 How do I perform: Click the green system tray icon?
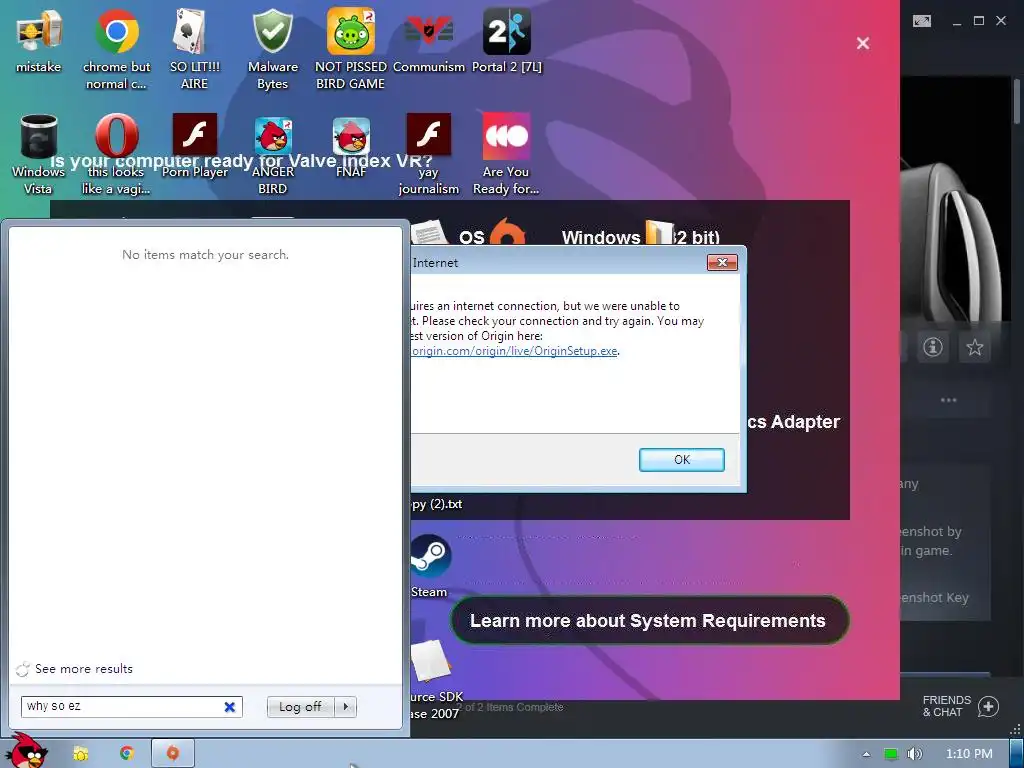pos(890,754)
